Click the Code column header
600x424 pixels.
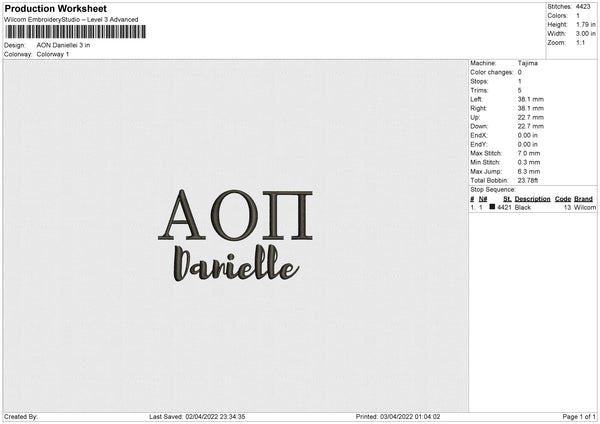tap(563, 199)
